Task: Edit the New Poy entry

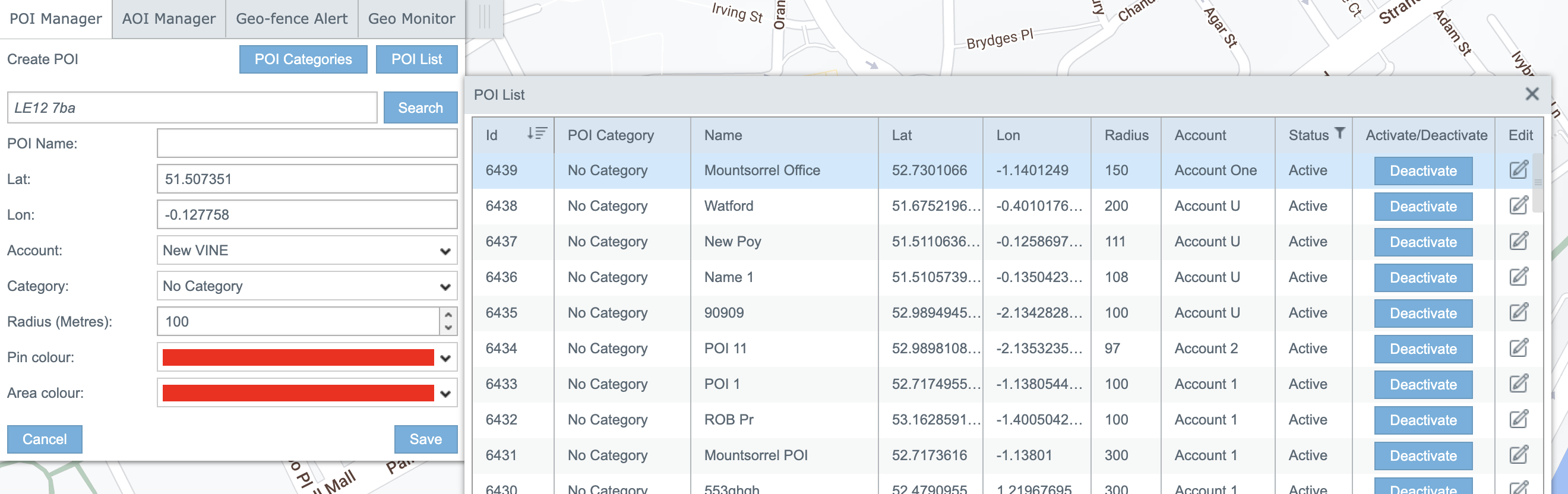Action: click(x=1518, y=241)
